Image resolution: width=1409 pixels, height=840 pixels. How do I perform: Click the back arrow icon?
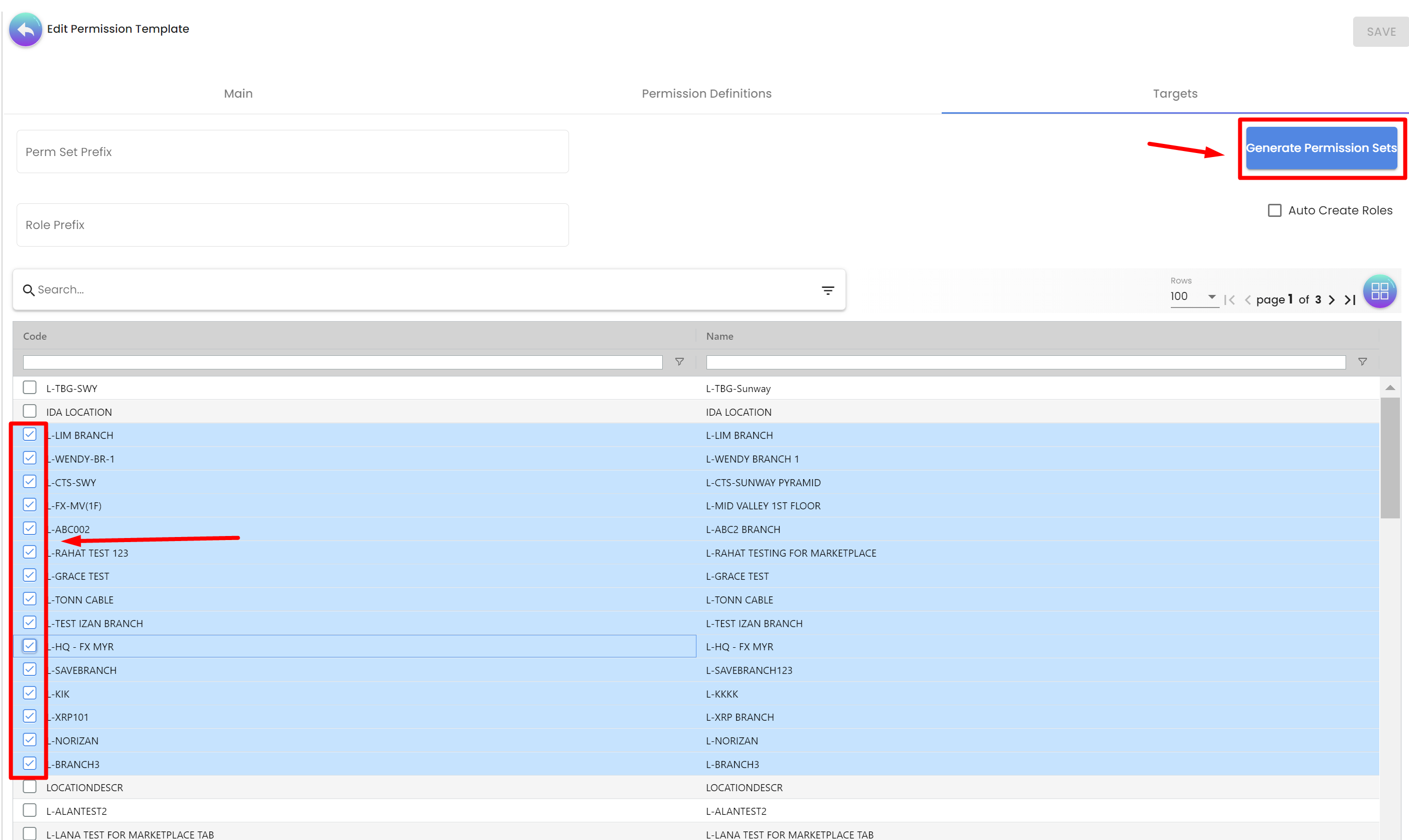pyautogui.click(x=26, y=29)
